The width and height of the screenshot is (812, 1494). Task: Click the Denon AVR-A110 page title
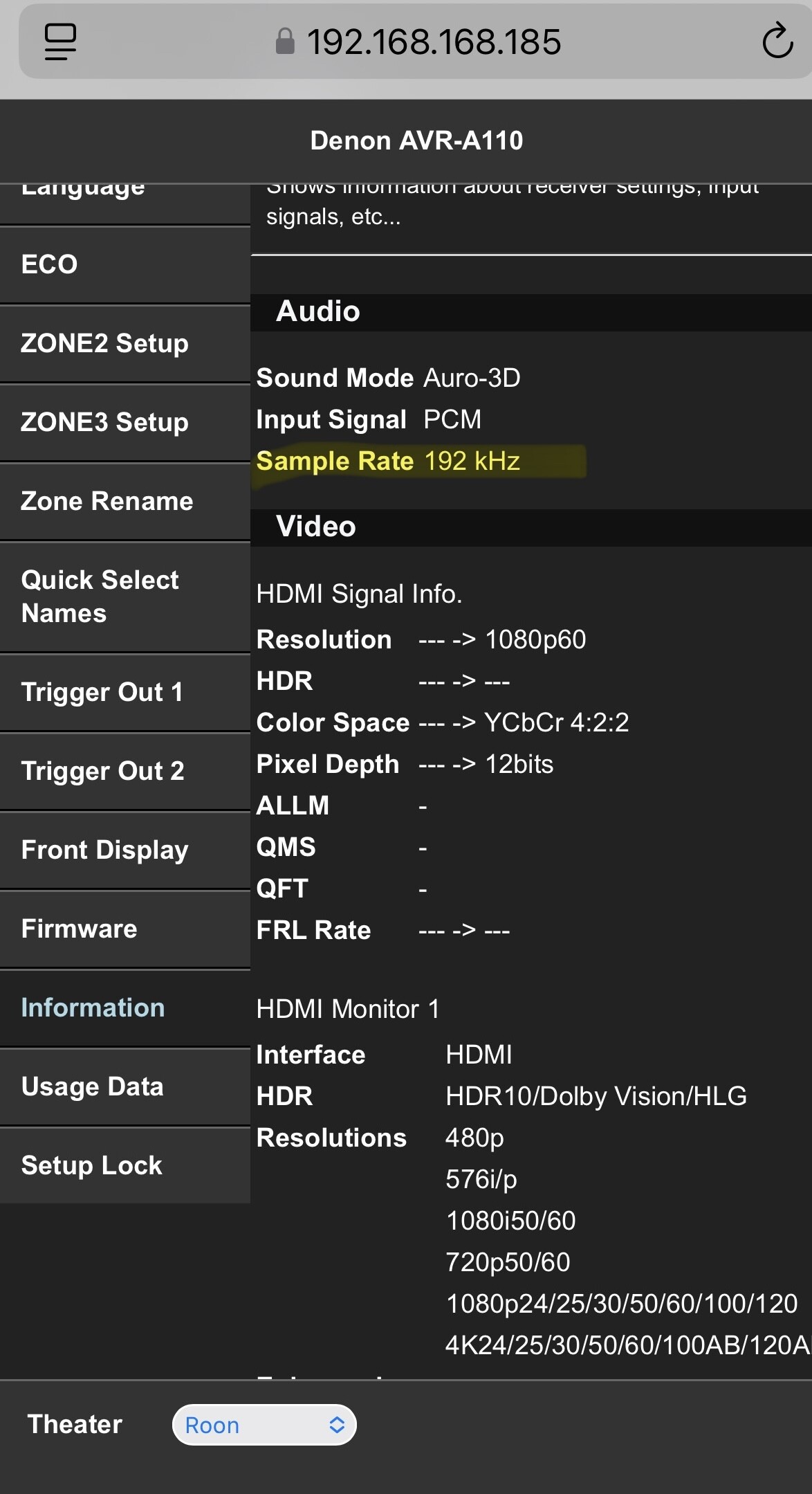click(x=416, y=140)
